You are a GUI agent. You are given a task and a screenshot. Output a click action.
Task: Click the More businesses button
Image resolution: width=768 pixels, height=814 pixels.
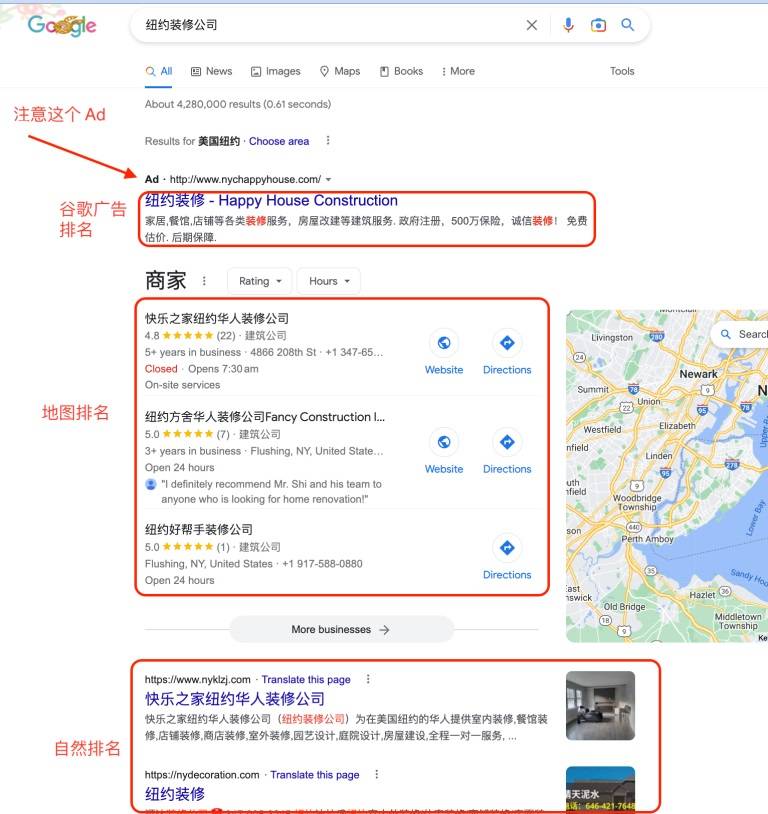[x=342, y=629]
